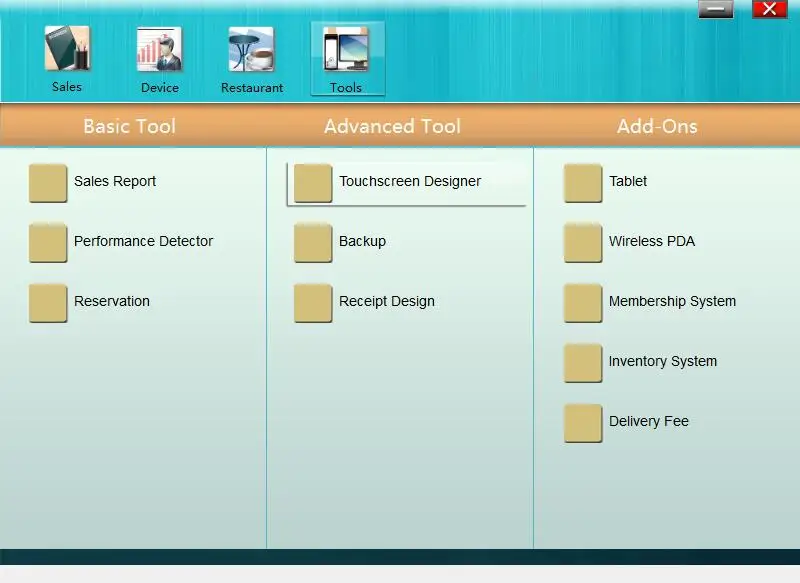Click the Inventory System folder icon

point(583,363)
